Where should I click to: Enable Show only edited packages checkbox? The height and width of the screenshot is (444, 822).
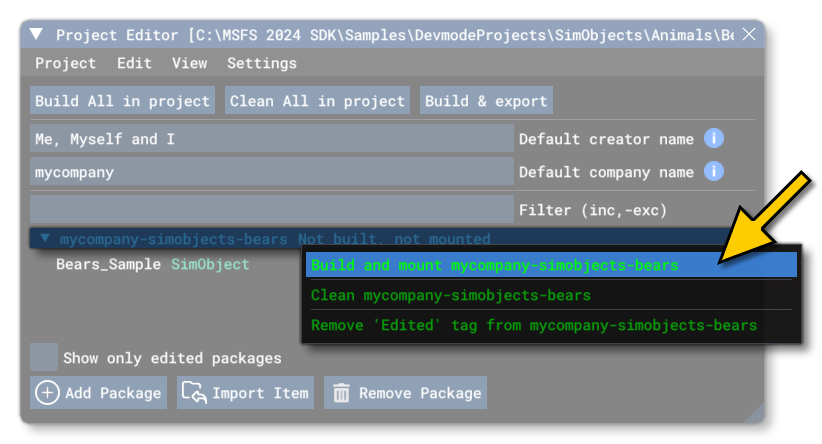point(44,357)
